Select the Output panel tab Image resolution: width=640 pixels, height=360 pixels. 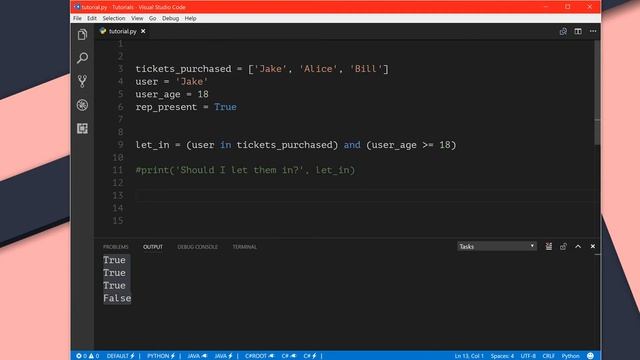153,247
